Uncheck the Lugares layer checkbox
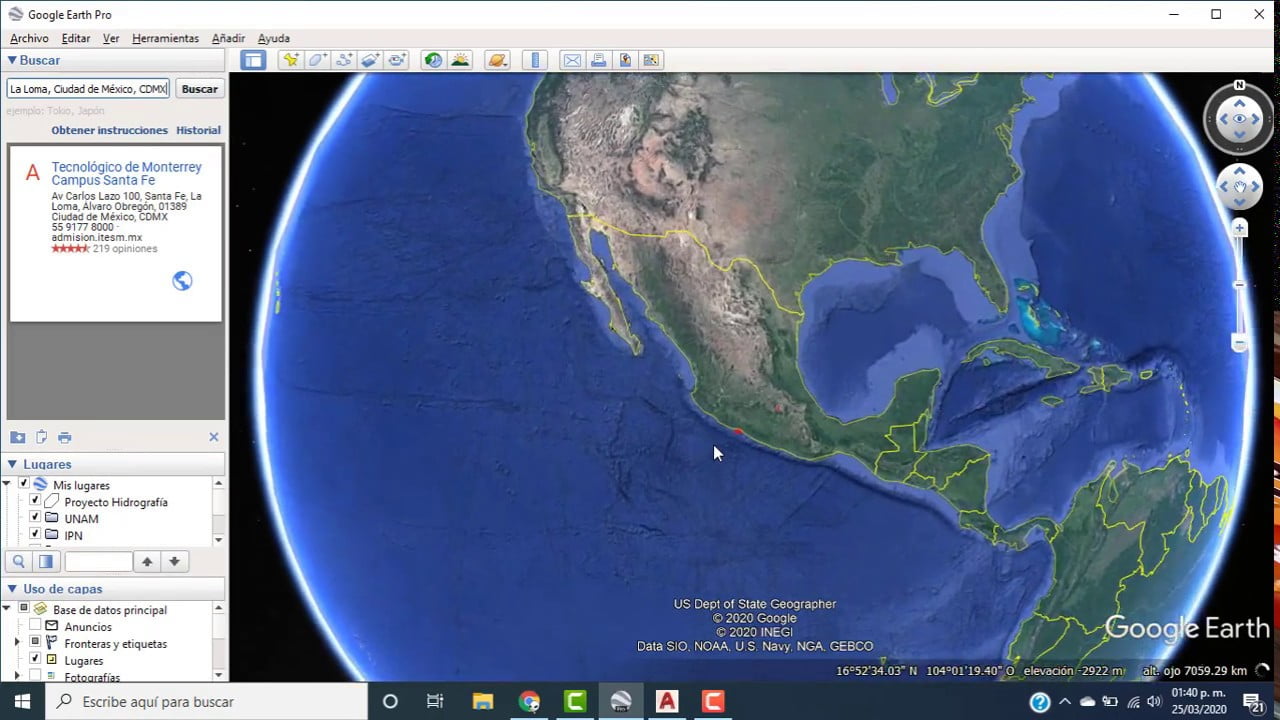The height and width of the screenshot is (720, 1280). tap(35, 660)
